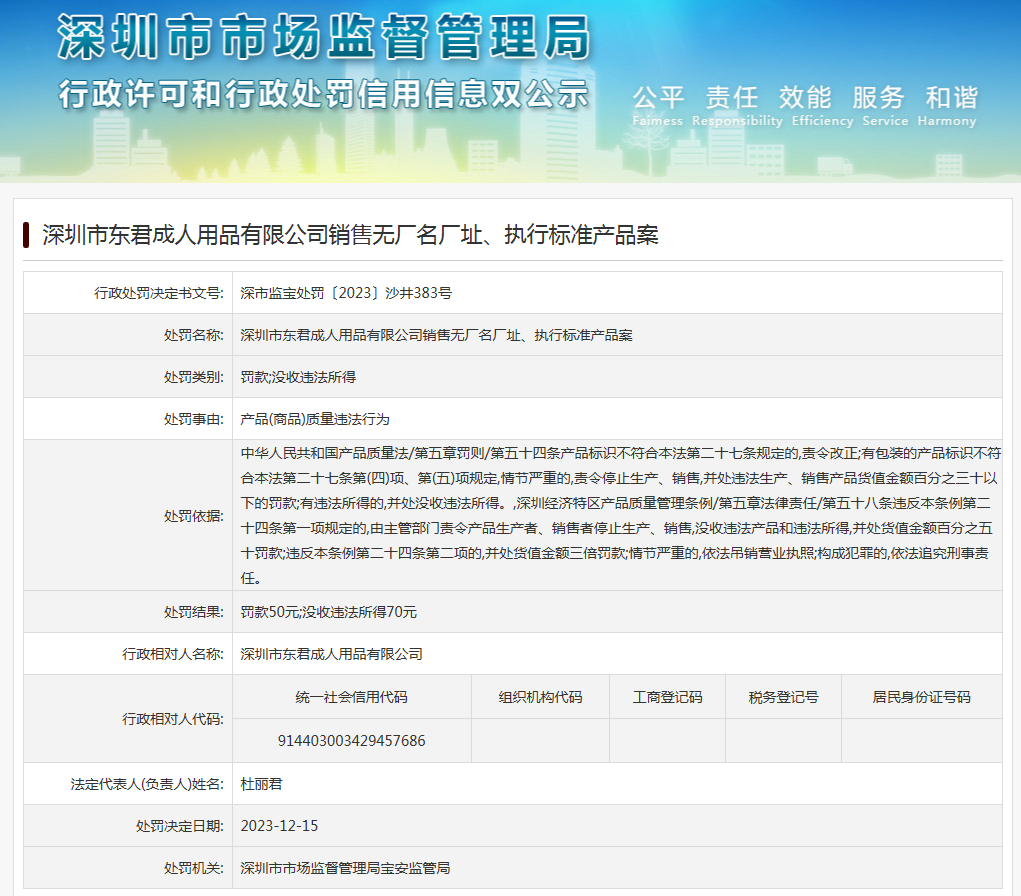Click the legal representative name 杜丽君
Viewport: 1021px width, 896px height.
click(x=261, y=784)
